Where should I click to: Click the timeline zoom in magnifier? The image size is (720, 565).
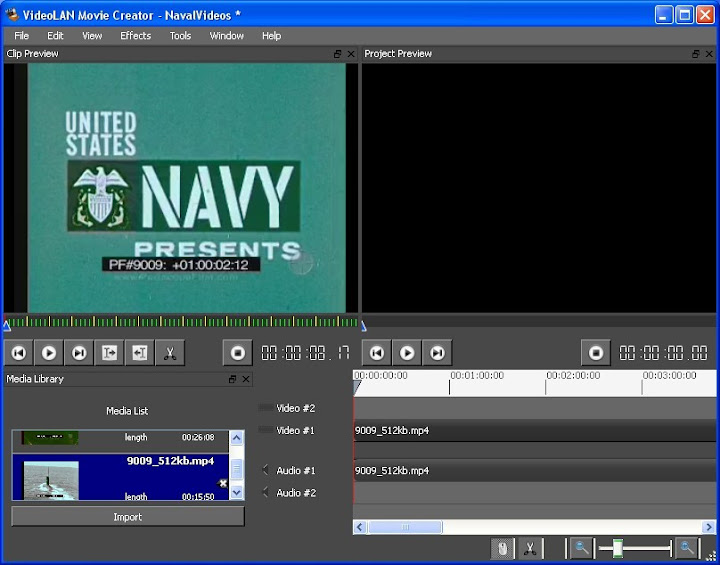click(686, 548)
